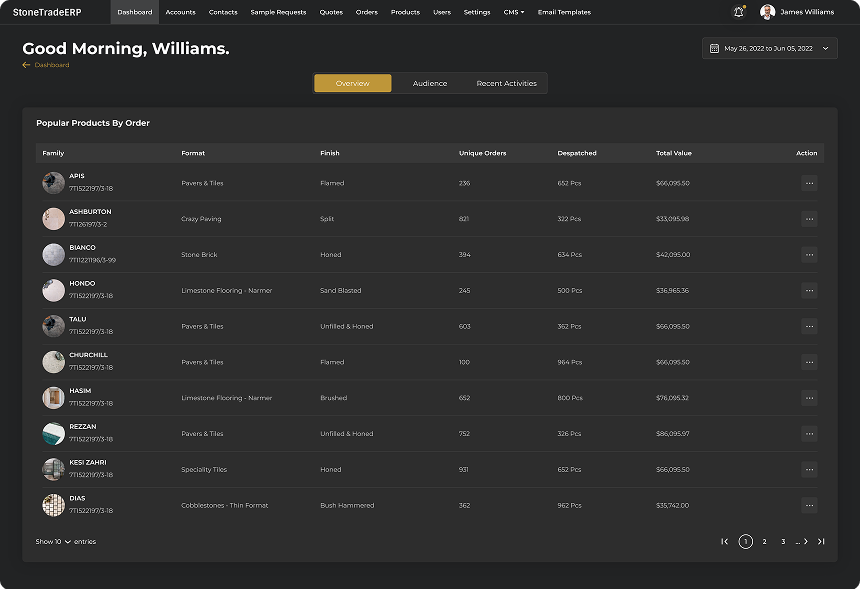Open the Quotes nav item

331,12
